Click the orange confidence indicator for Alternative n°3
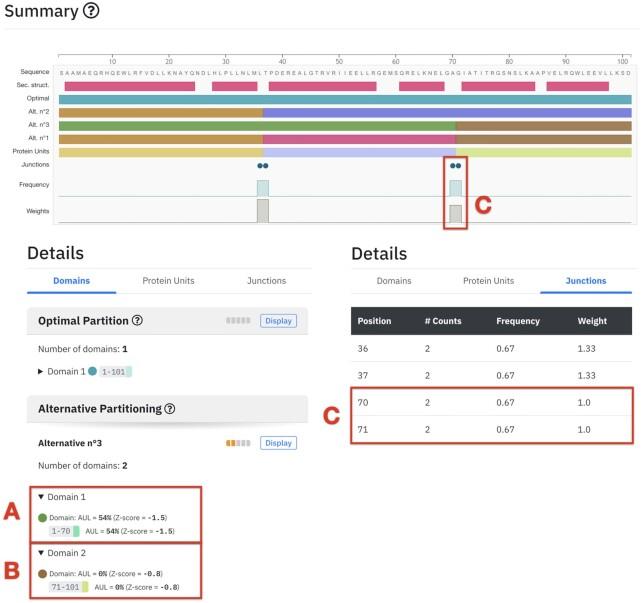The image size is (642, 603). (237, 442)
